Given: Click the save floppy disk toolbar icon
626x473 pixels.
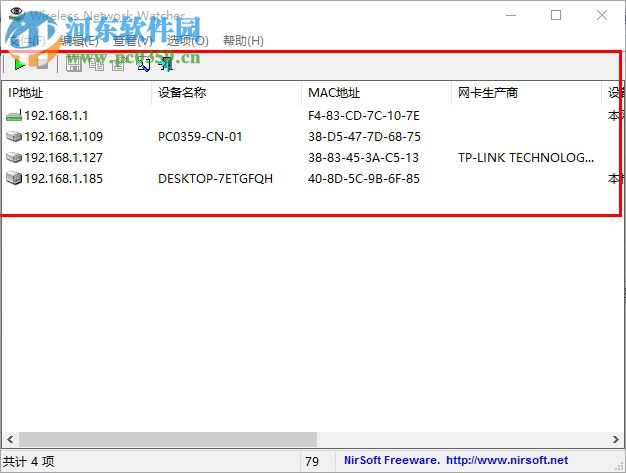Looking at the screenshot, I should (74, 64).
